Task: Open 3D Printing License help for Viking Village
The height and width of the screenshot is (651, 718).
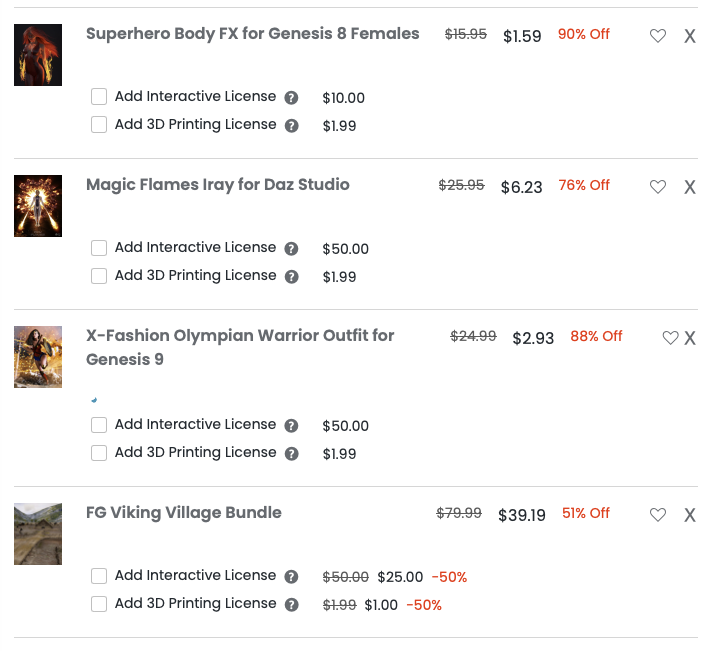Action: tap(291, 605)
